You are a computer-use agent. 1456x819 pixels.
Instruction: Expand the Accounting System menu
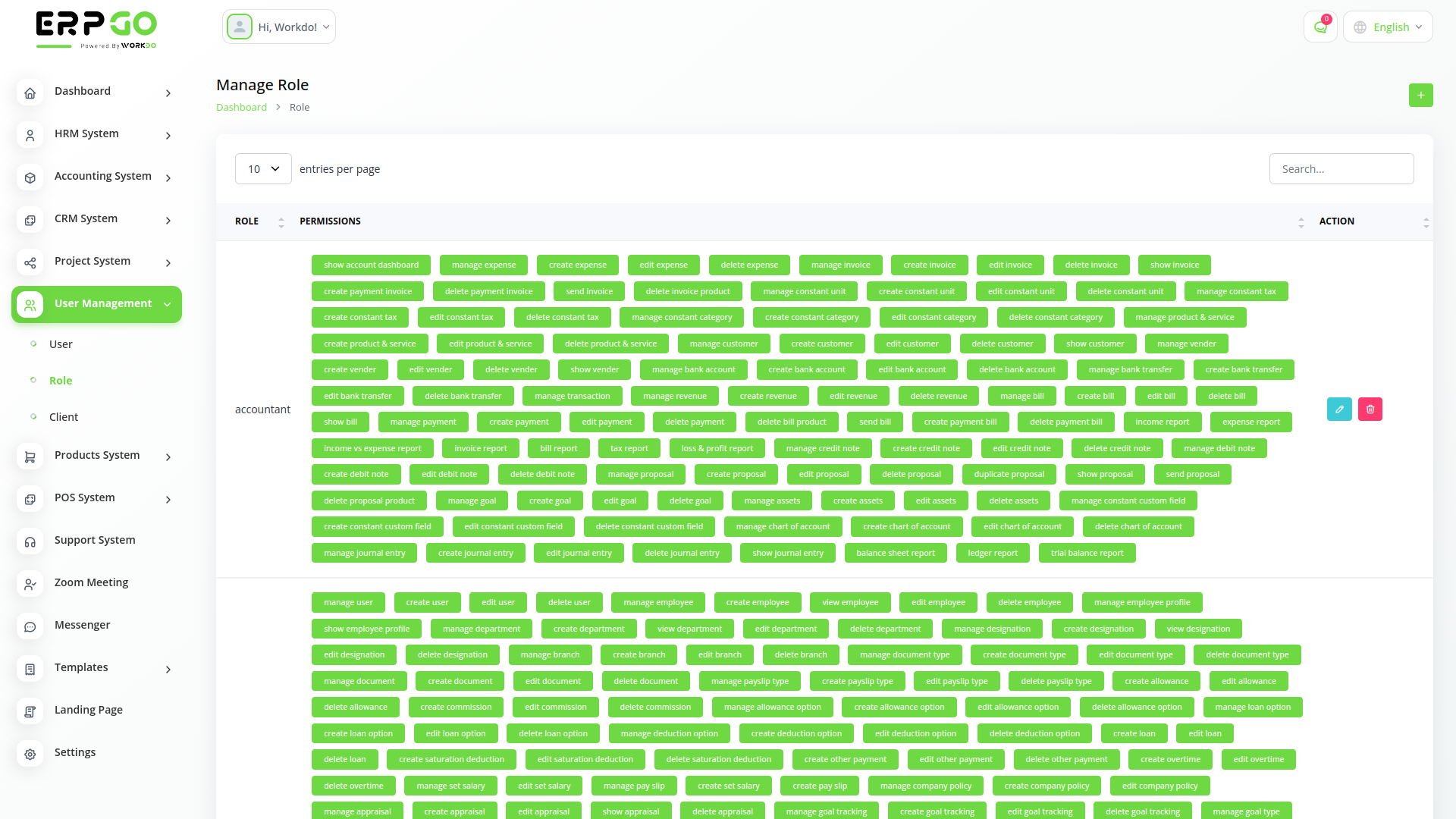pos(102,177)
